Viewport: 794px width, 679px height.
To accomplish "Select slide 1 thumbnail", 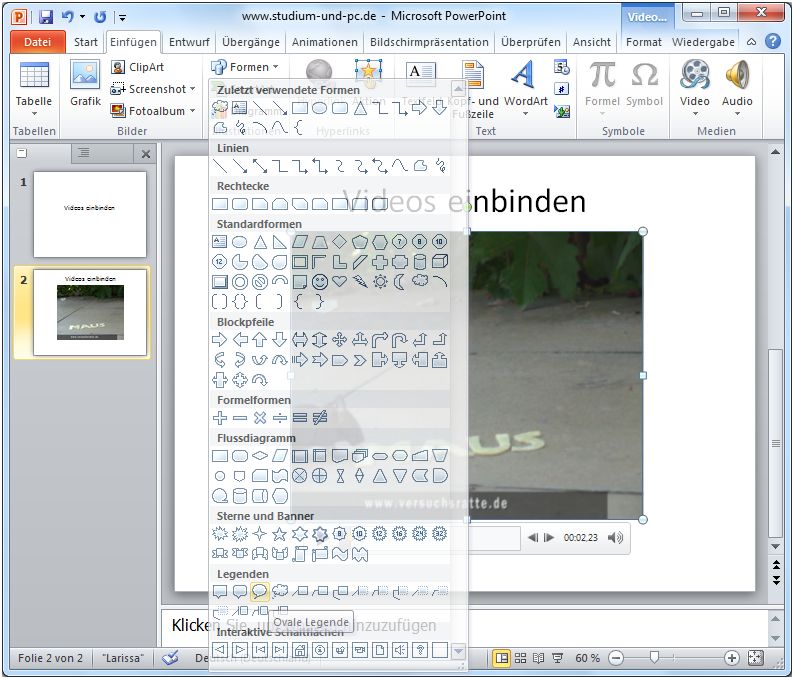I will 90,214.
